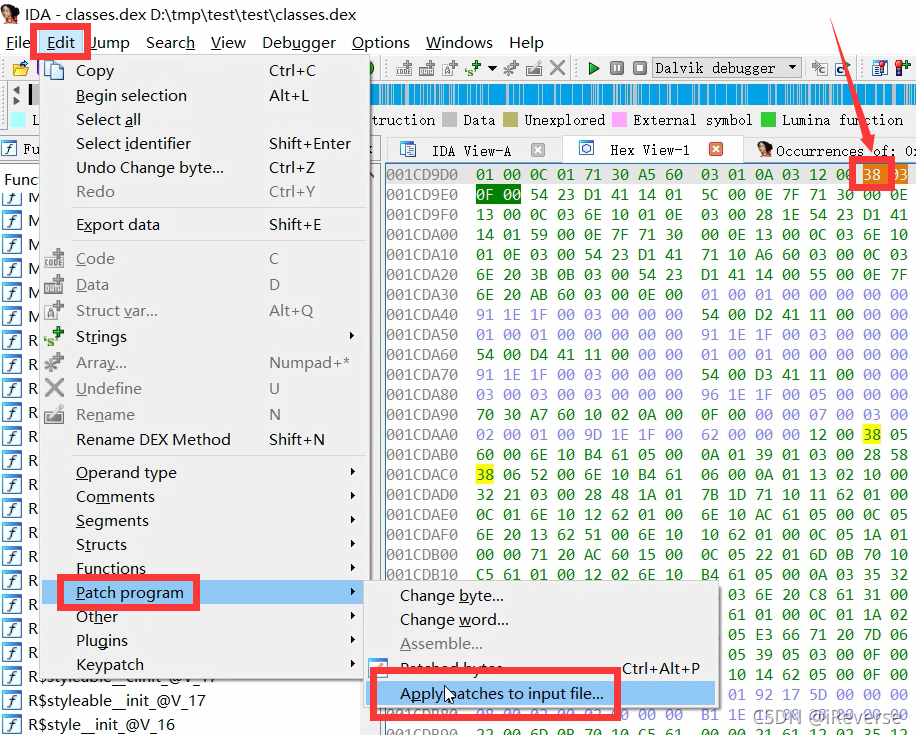Viewport: 916px width, 735px height.
Task: Expand the Operand type submenu
Action: click(204, 472)
